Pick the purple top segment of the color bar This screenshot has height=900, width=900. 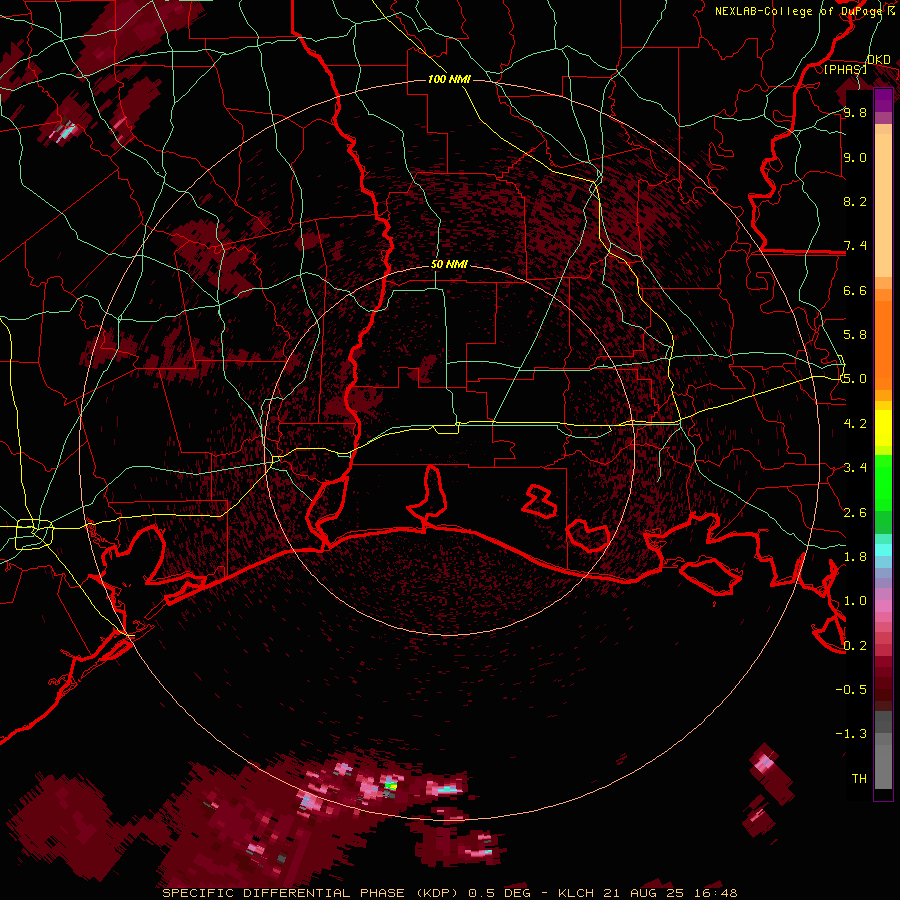[x=883, y=100]
